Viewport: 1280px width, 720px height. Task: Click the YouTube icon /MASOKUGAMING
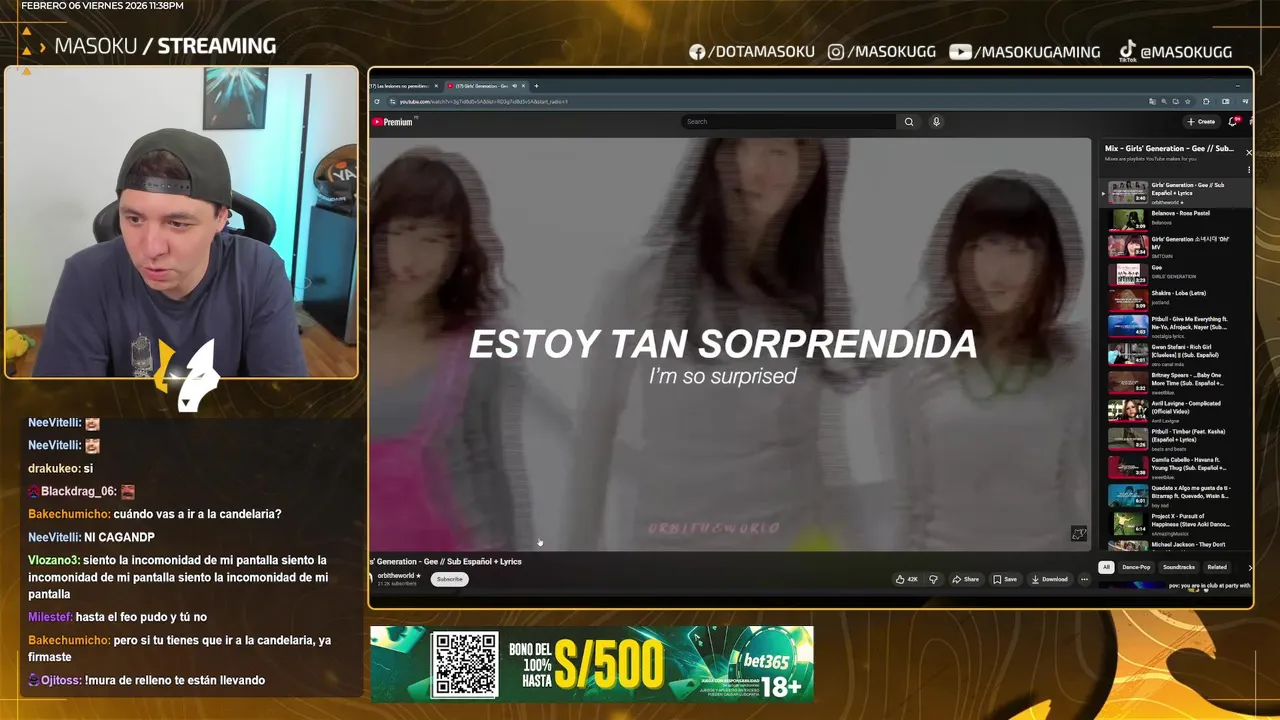pyautogui.click(x=960, y=52)
